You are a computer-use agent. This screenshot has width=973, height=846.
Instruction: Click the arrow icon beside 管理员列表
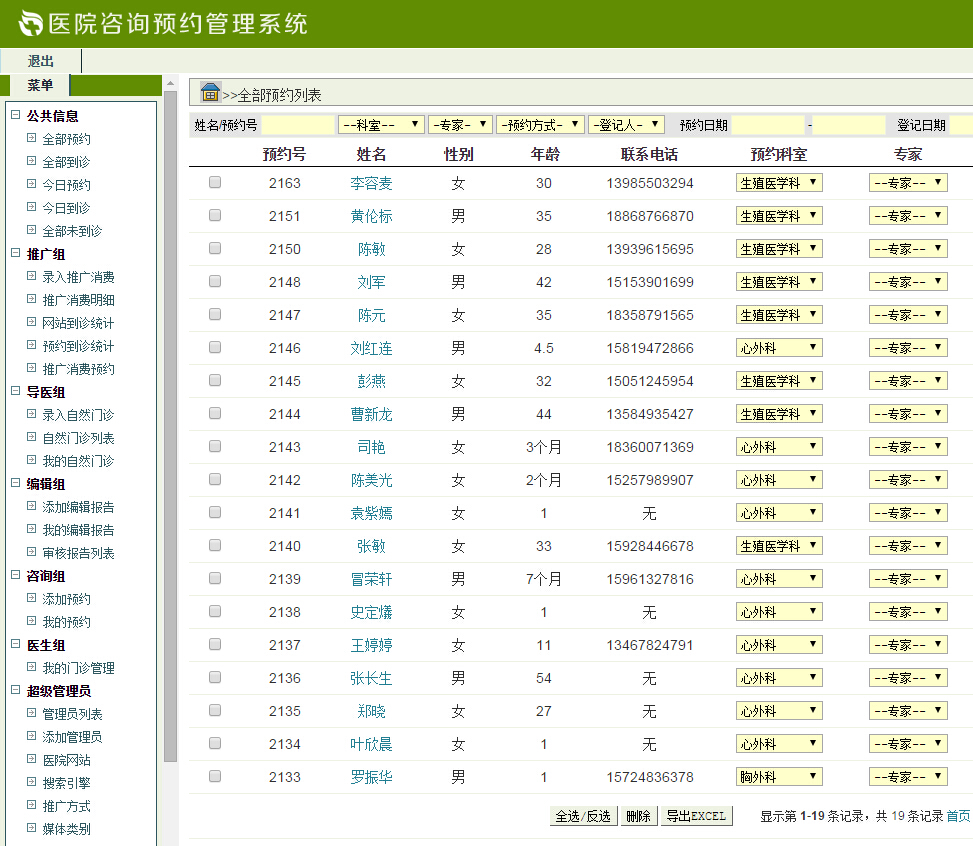click(32, 713)
